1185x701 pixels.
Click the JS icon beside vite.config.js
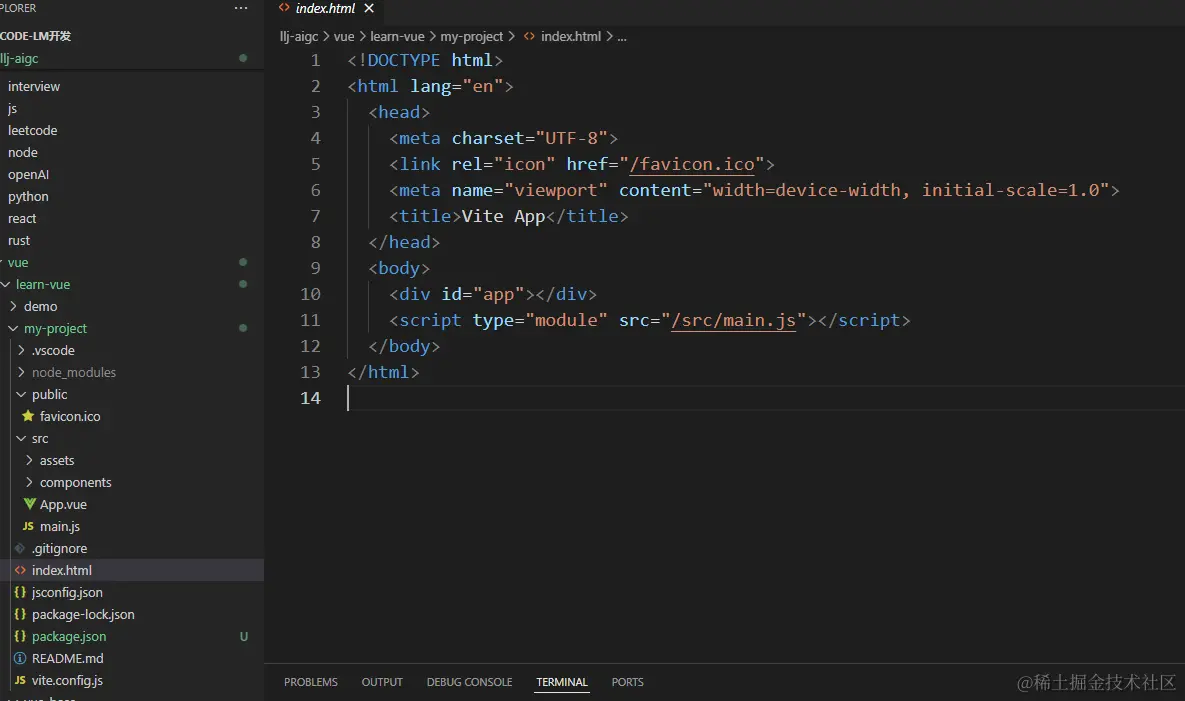click(20, 680)
